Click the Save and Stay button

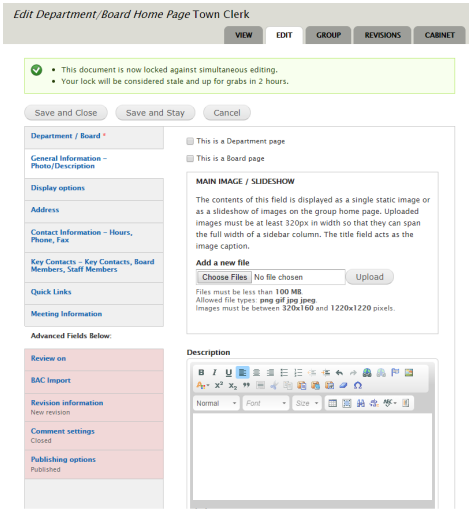(155, 113)
